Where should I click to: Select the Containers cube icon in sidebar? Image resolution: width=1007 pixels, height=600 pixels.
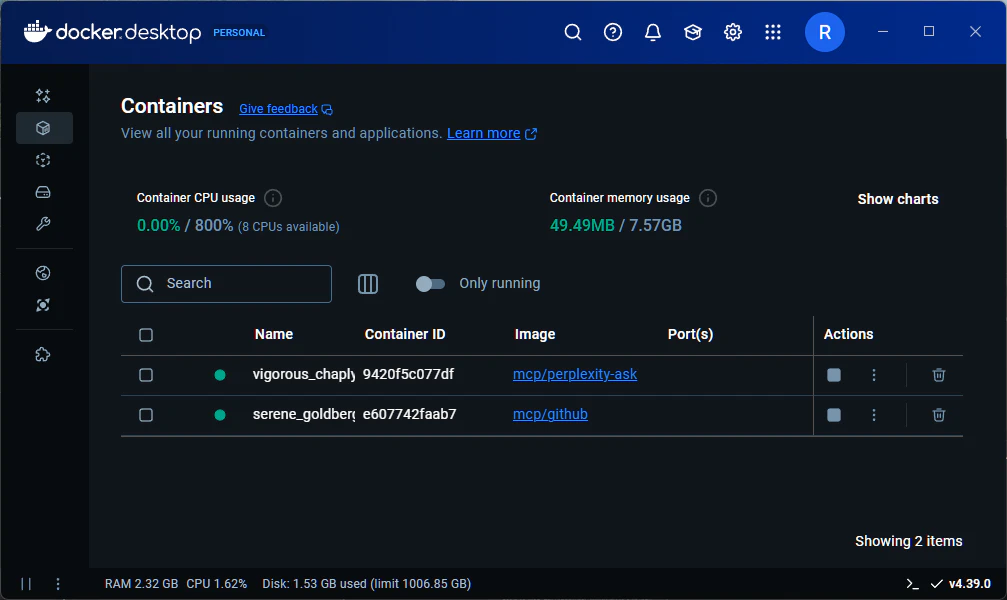tap(43, 128)
